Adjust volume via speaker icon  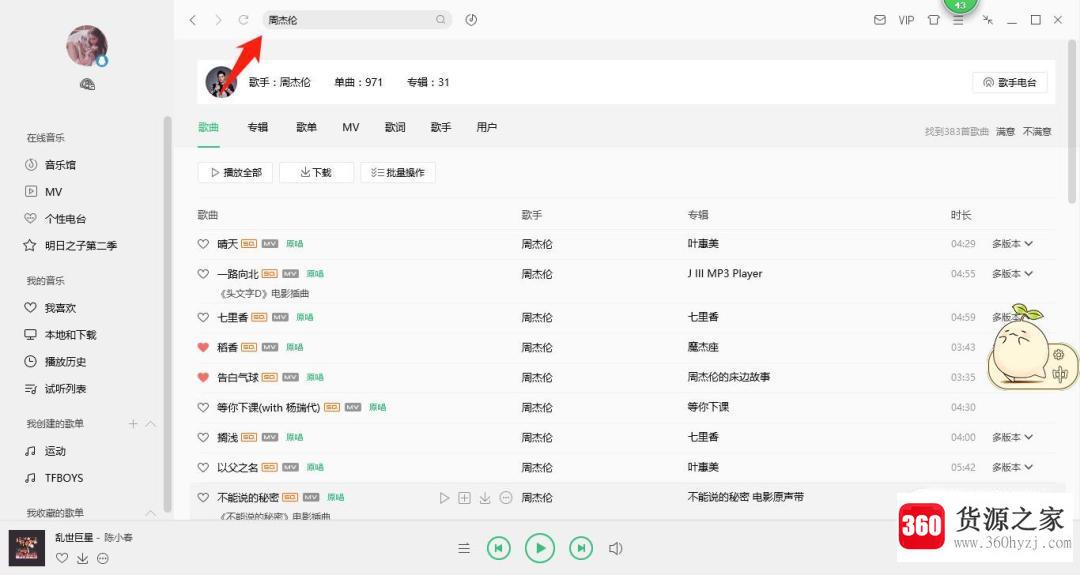coord(616,548)
